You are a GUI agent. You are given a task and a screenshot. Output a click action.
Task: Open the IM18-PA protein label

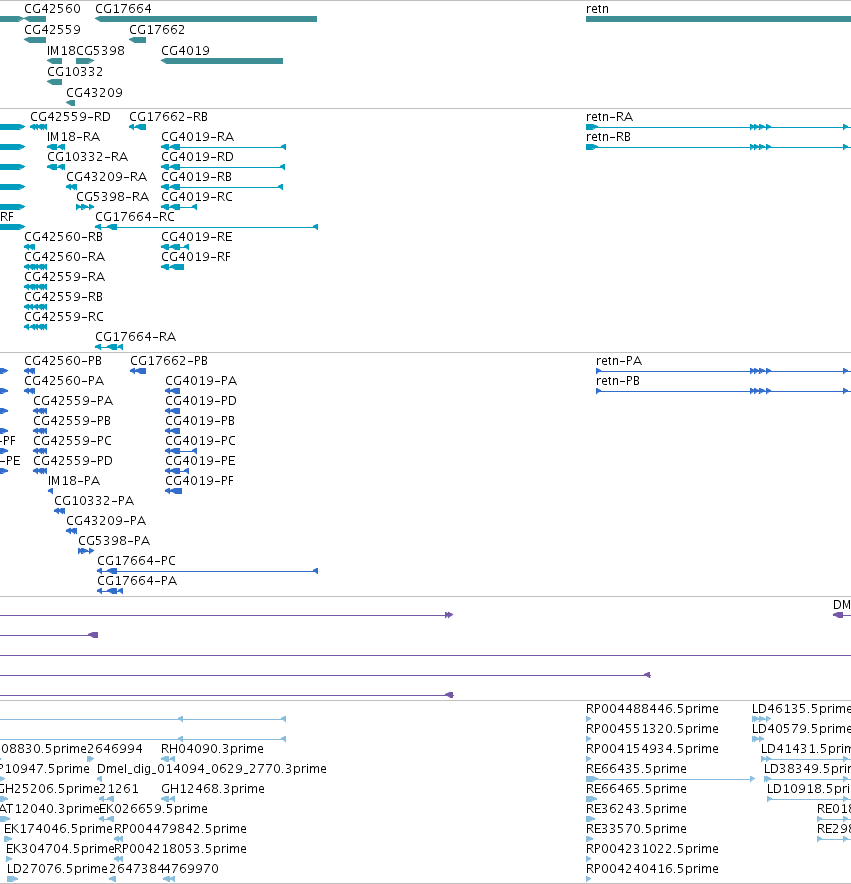[74, 481]
